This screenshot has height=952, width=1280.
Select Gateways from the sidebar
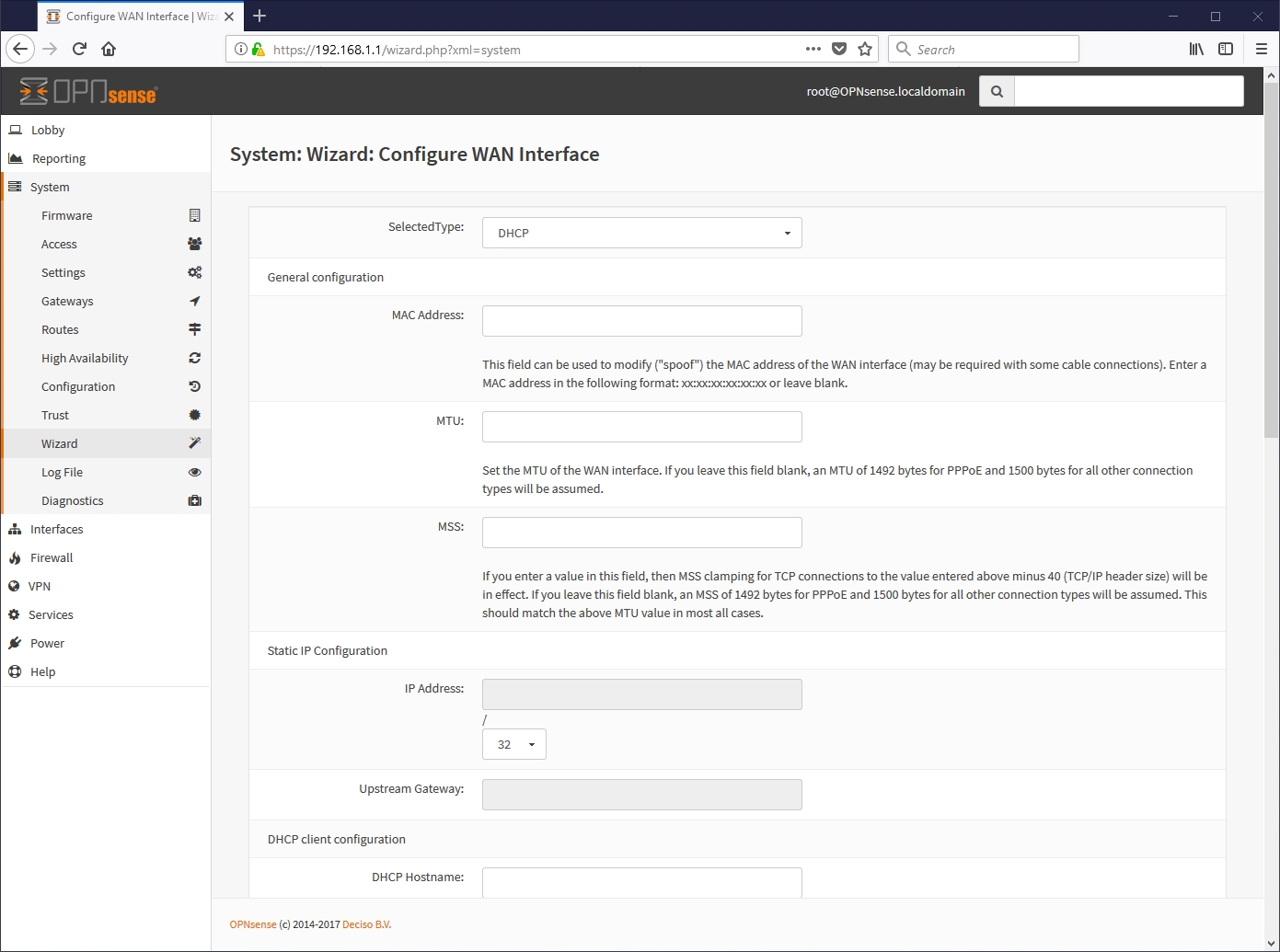pos(67,302)
